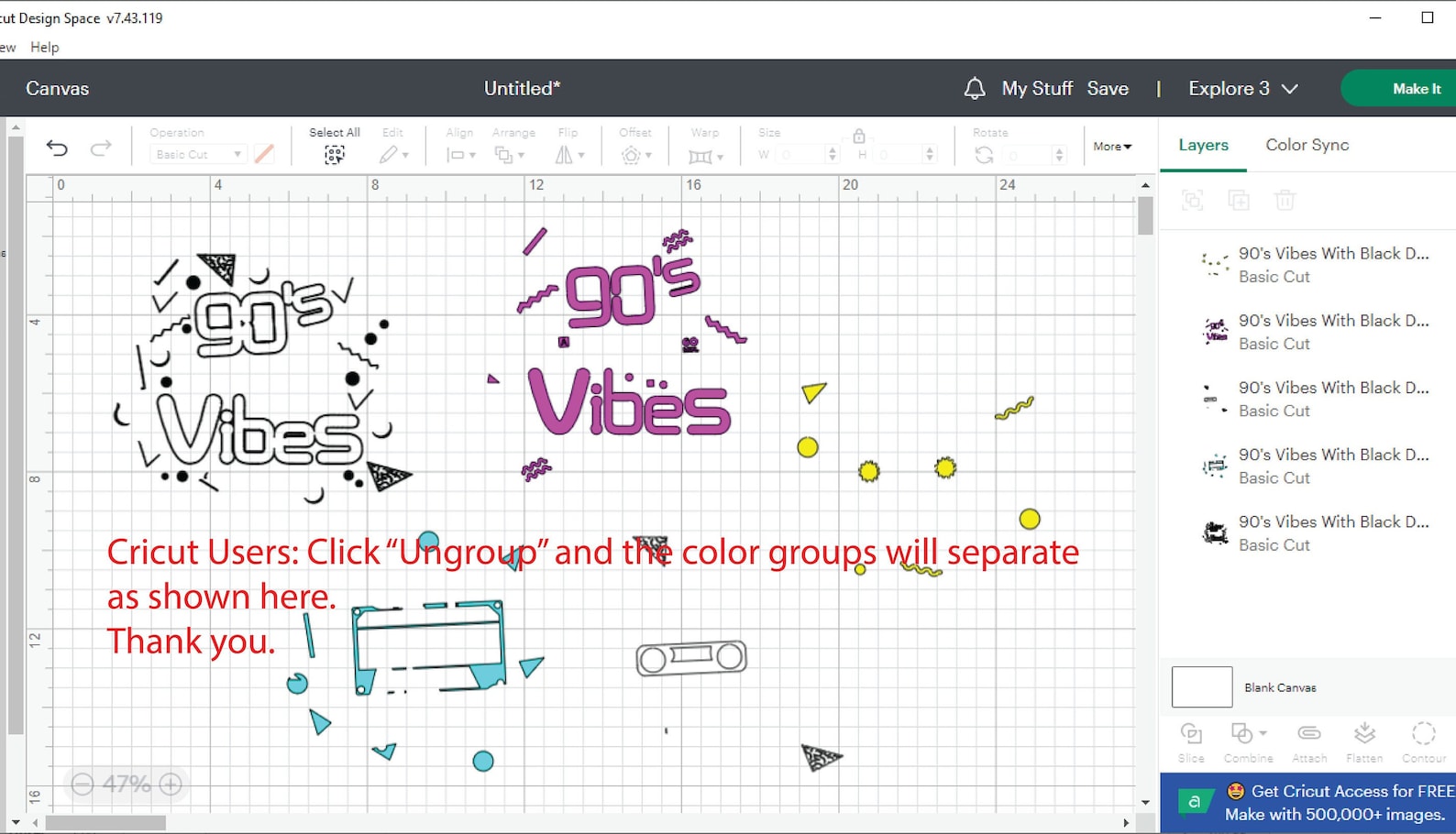Switch to the Layers tab
The width and height of the screenshot is (1456, 834).
(x=1203, y=145)
